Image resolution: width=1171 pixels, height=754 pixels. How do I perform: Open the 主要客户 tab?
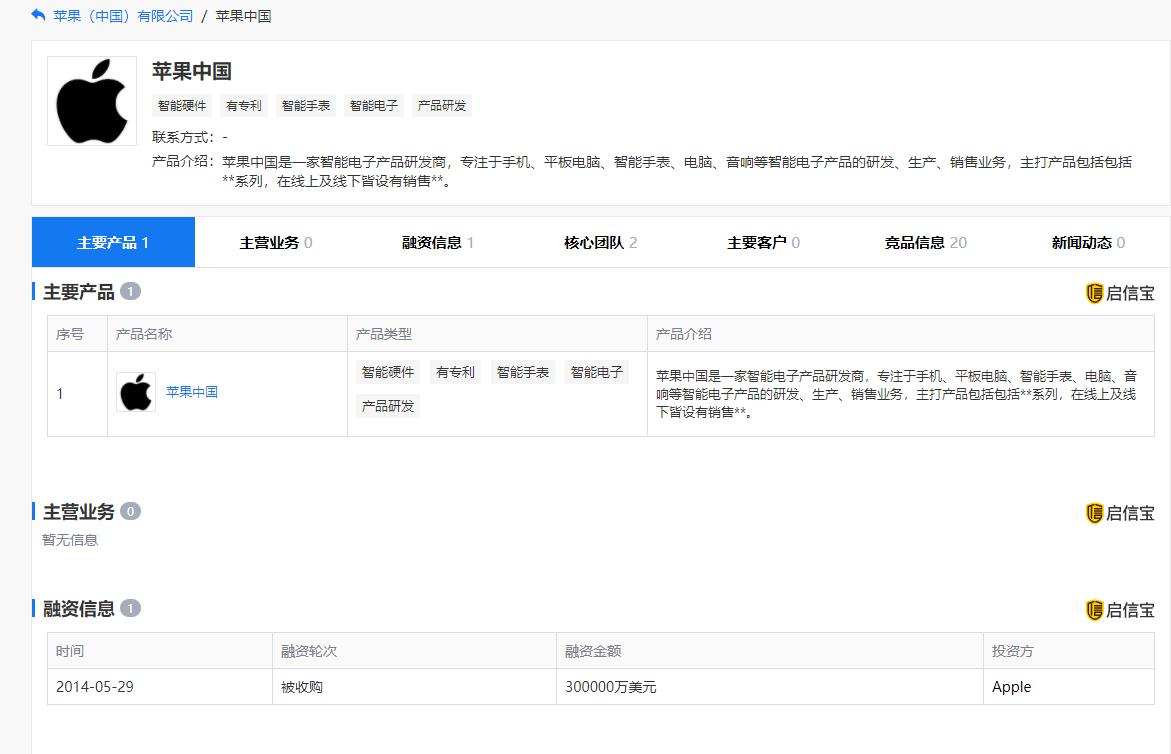point(763,242)
